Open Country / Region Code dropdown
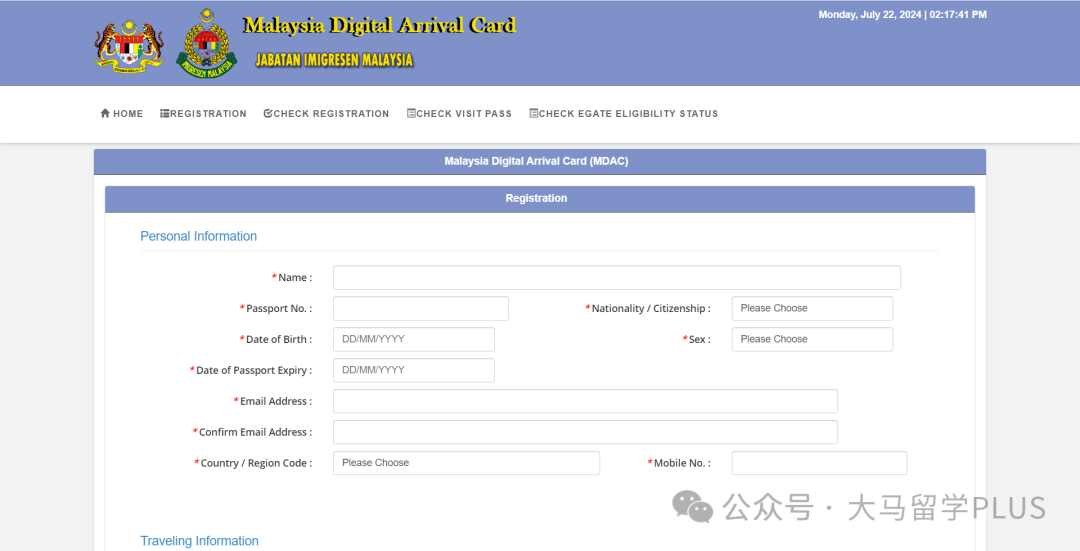The image size is (1080, 551). [466, 464]
